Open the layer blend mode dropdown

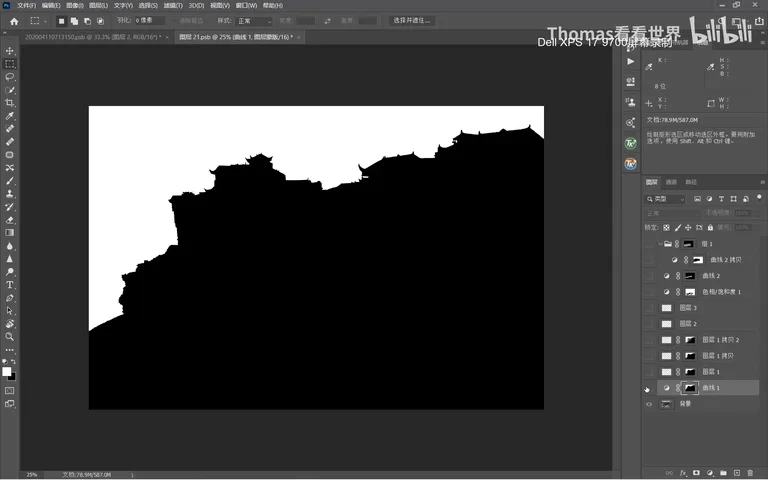coord(672,214)
